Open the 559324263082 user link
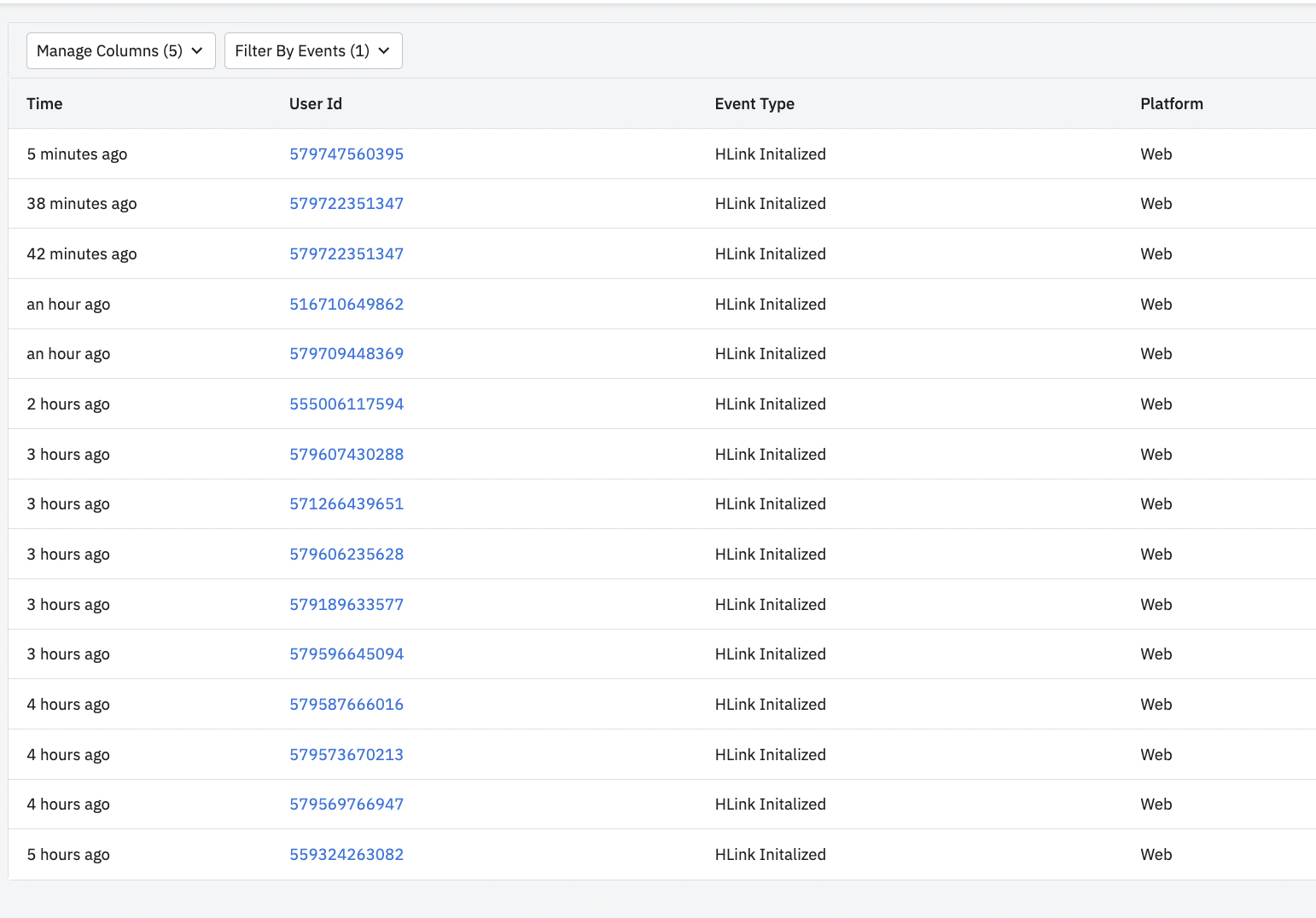This screenshot has height=918, width=1316. pos(346,854)
